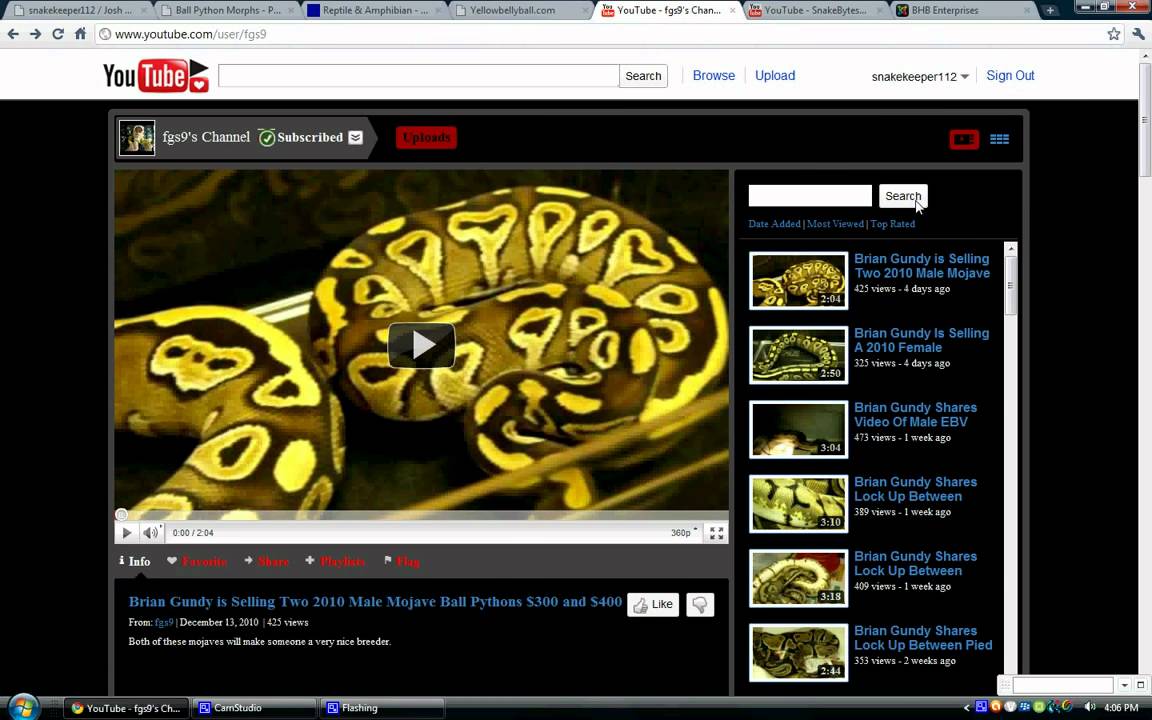Switch to YouTube - SnakeBytes tab
The width and height of the screenshot is (1152, 720).
814,10
